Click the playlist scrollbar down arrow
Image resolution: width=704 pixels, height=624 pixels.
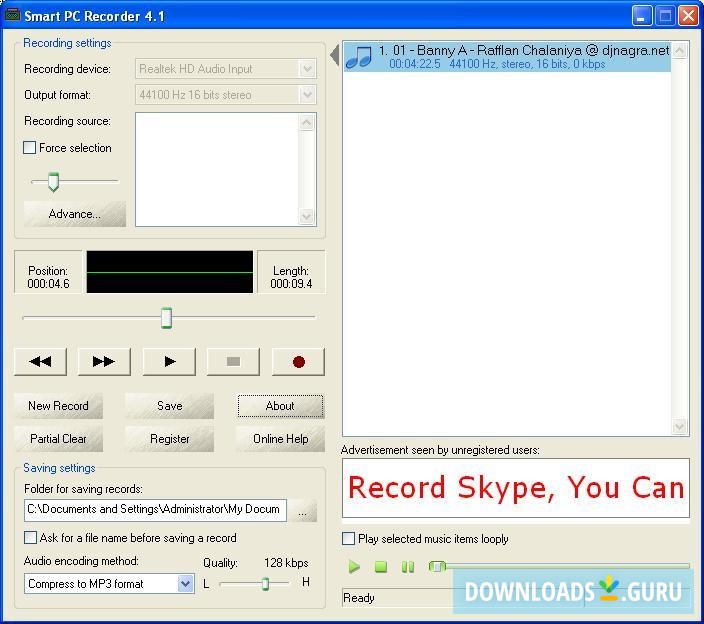680,426
